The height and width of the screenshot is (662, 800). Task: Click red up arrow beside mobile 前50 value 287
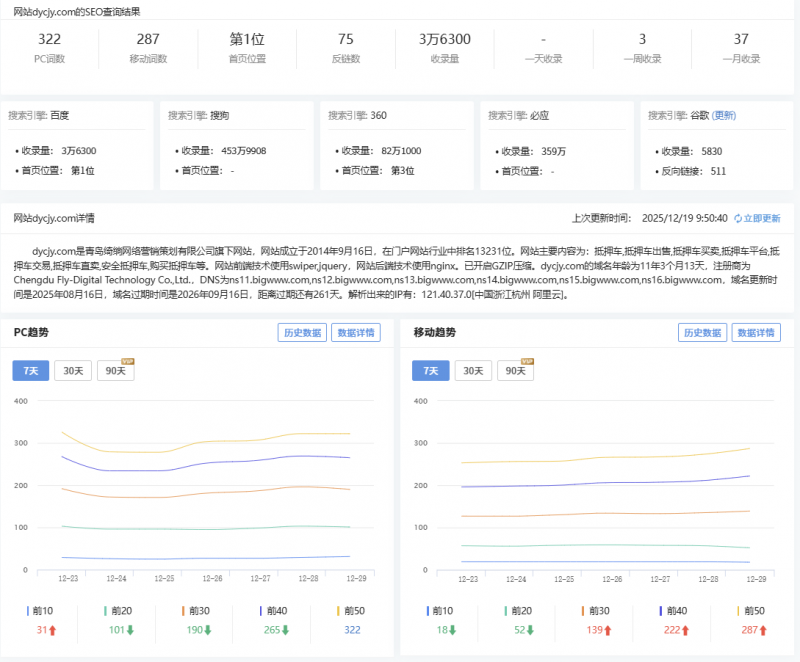[x=765, y=630]
